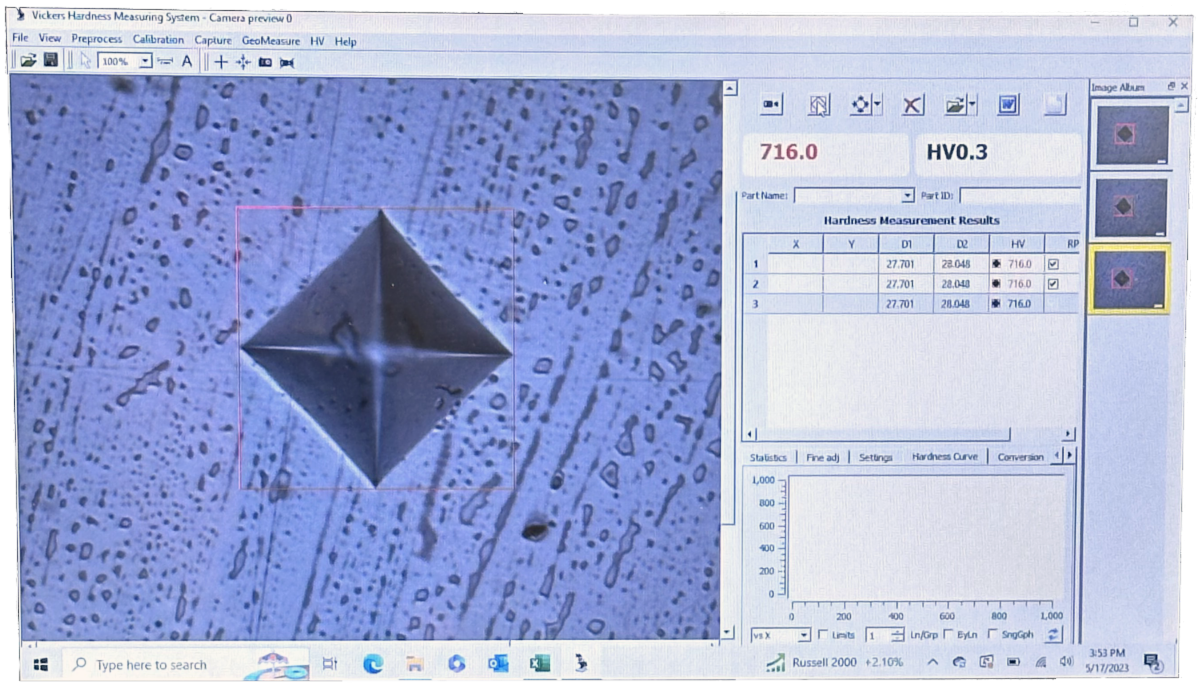The image size is (1200, 683).
Task: Uncheck the RP checkbox in row 1
Action: coord(1052,265)
